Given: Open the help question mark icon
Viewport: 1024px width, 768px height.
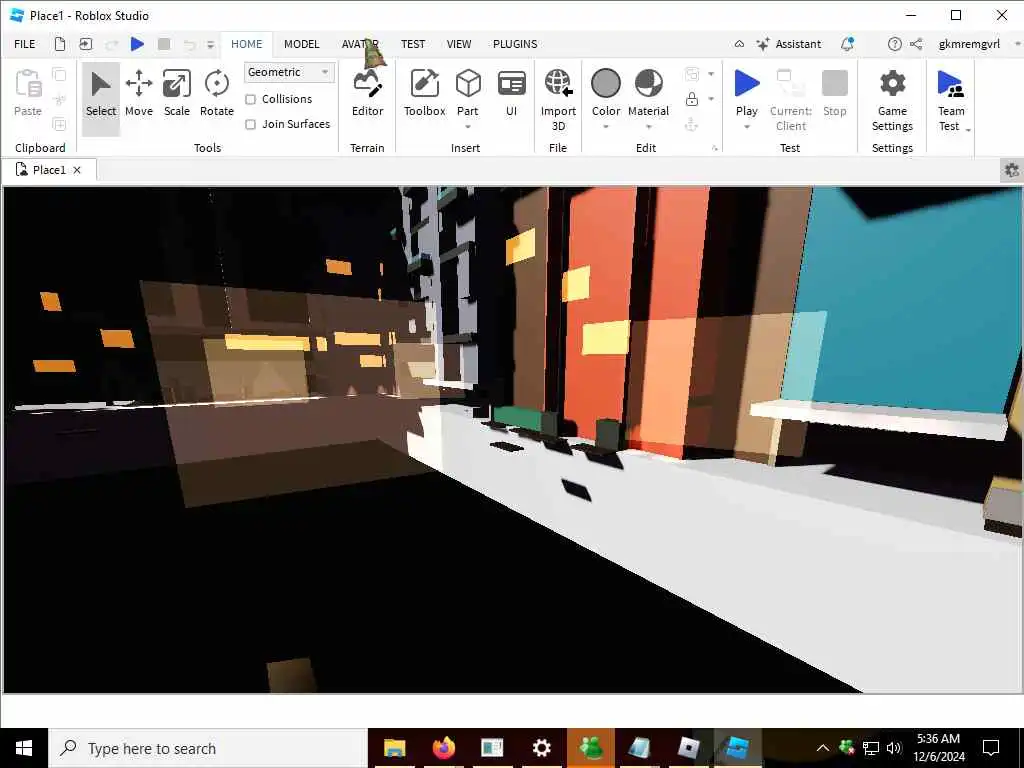Looking at the screenshot, I should coord(894,44).
